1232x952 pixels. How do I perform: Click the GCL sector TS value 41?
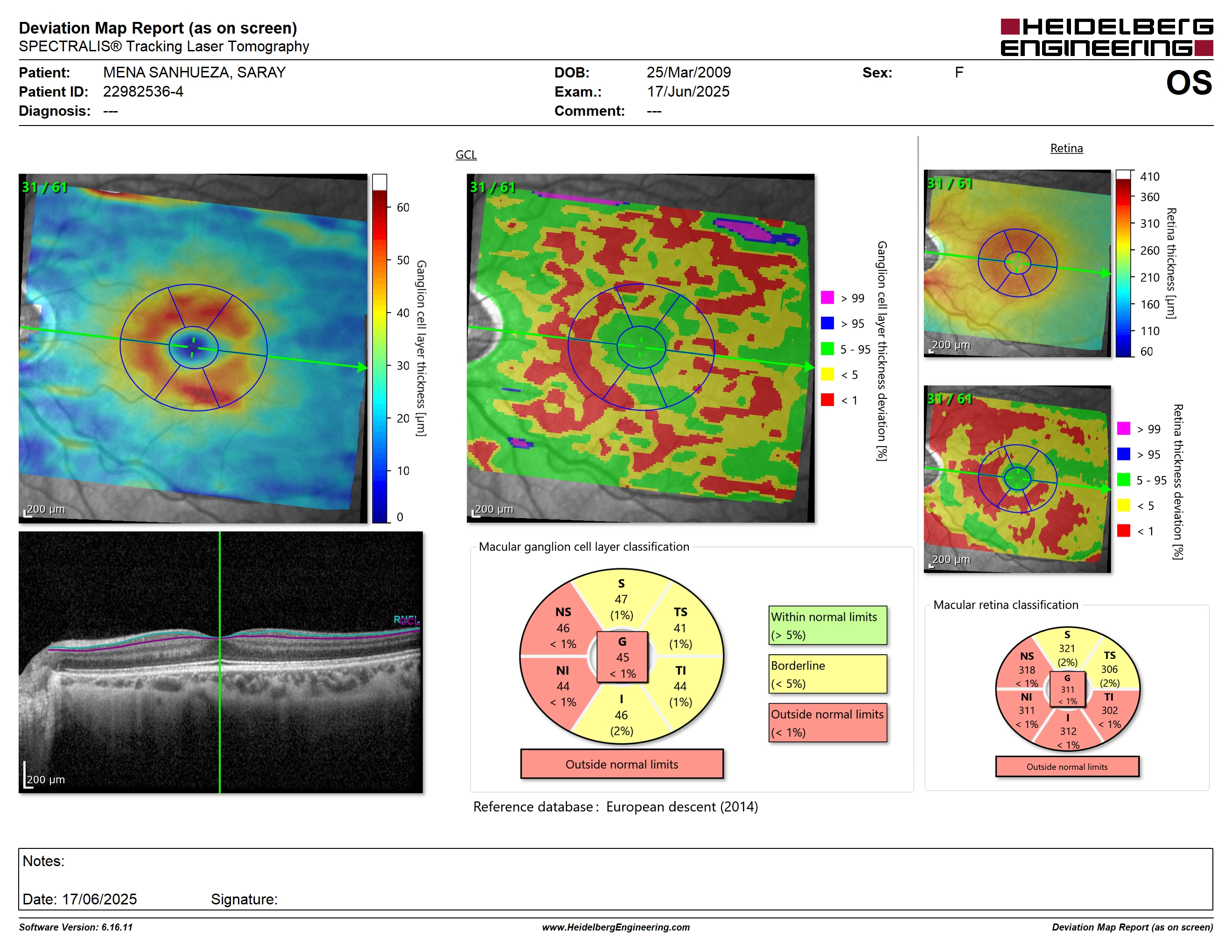(x=680, y=628)
